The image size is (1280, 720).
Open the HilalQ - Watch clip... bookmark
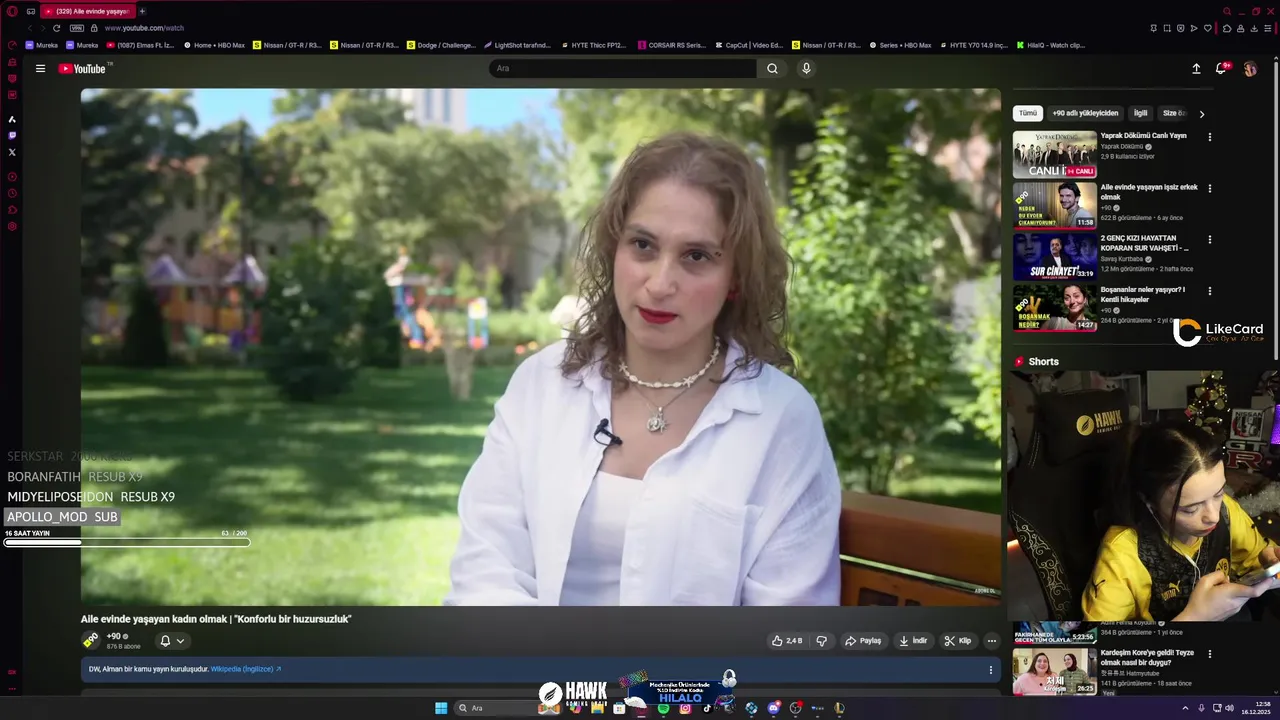click(x=1050, y=45)
